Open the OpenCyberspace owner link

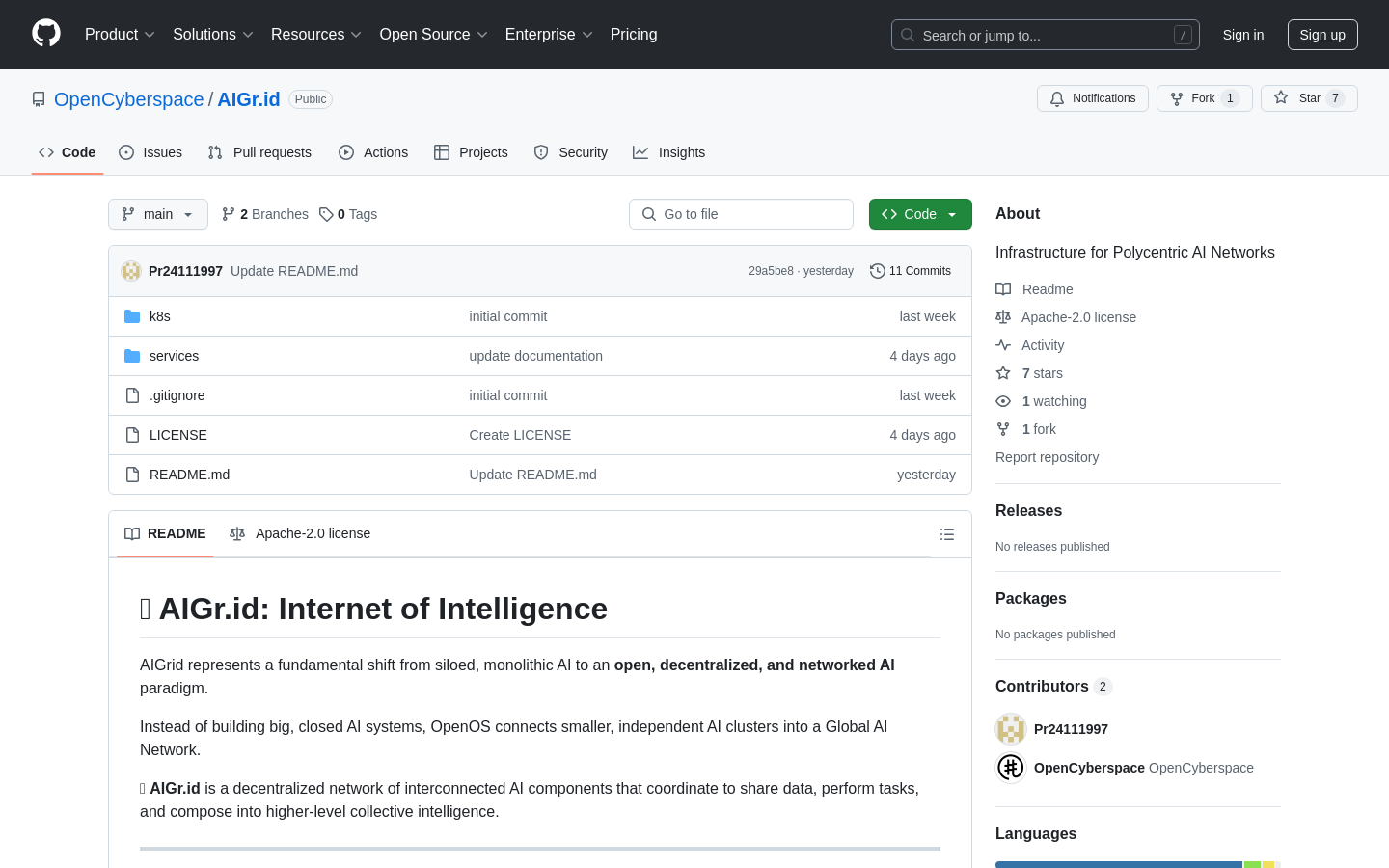(129, 99)
